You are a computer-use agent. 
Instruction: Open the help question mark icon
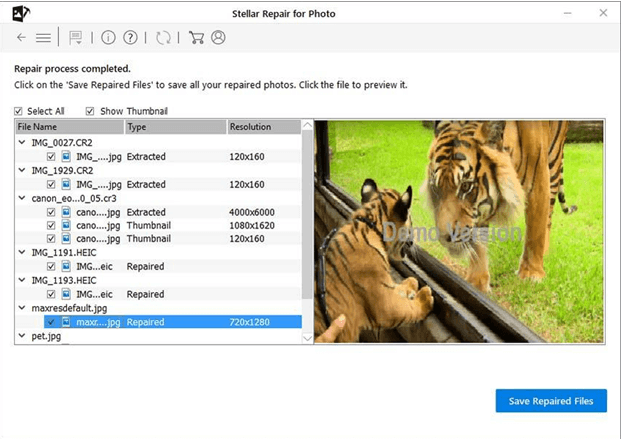point(130,38)
